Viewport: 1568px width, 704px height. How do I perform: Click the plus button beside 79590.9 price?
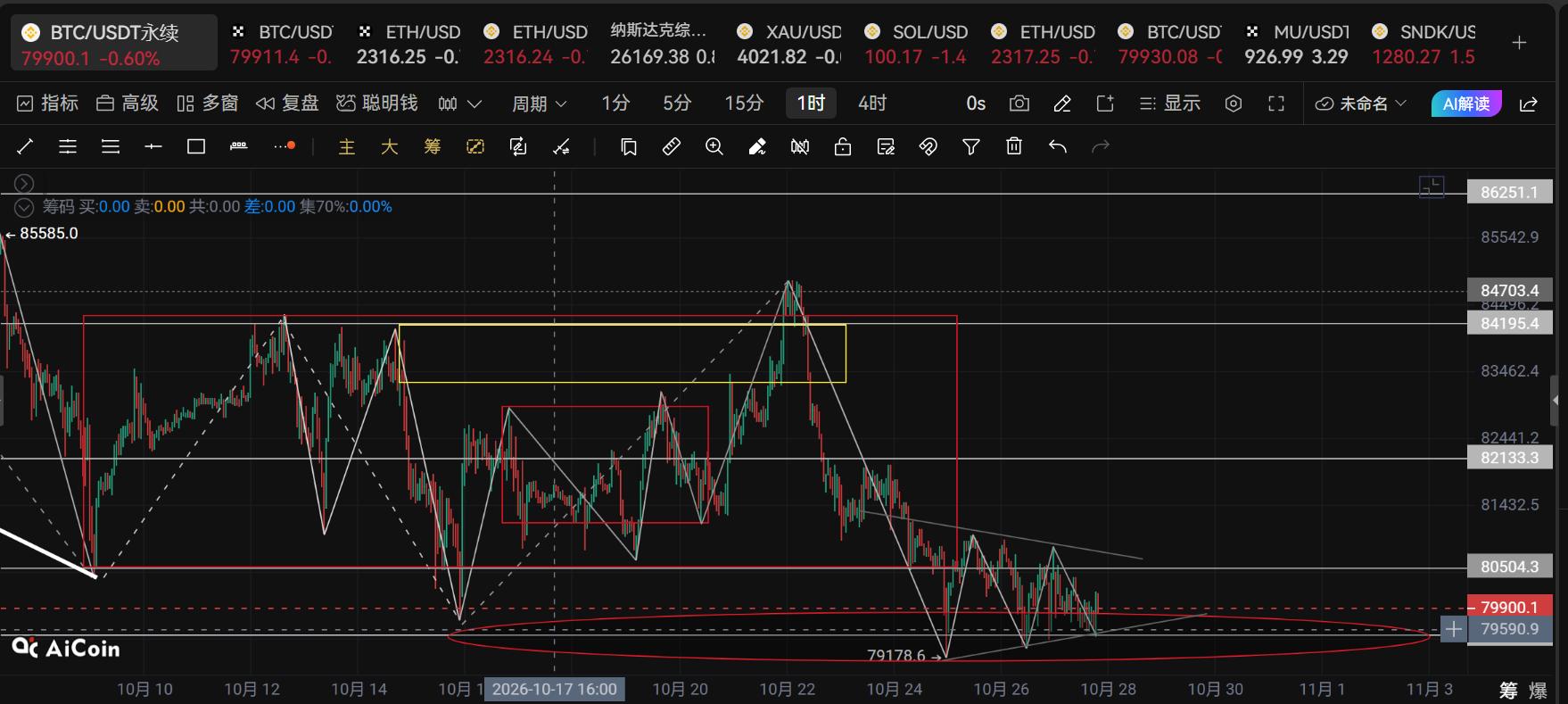(x=1454, y=629)
